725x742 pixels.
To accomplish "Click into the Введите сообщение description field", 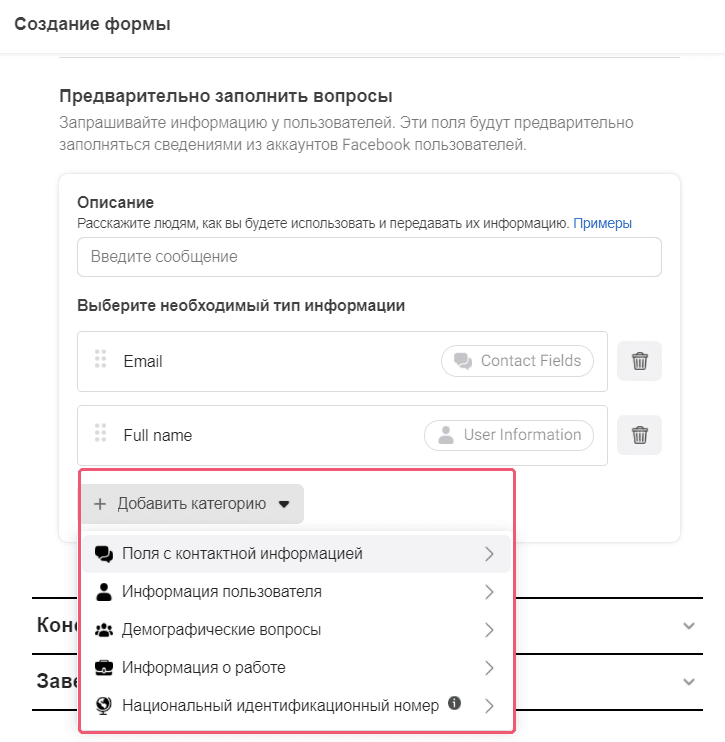I will 369,257.
